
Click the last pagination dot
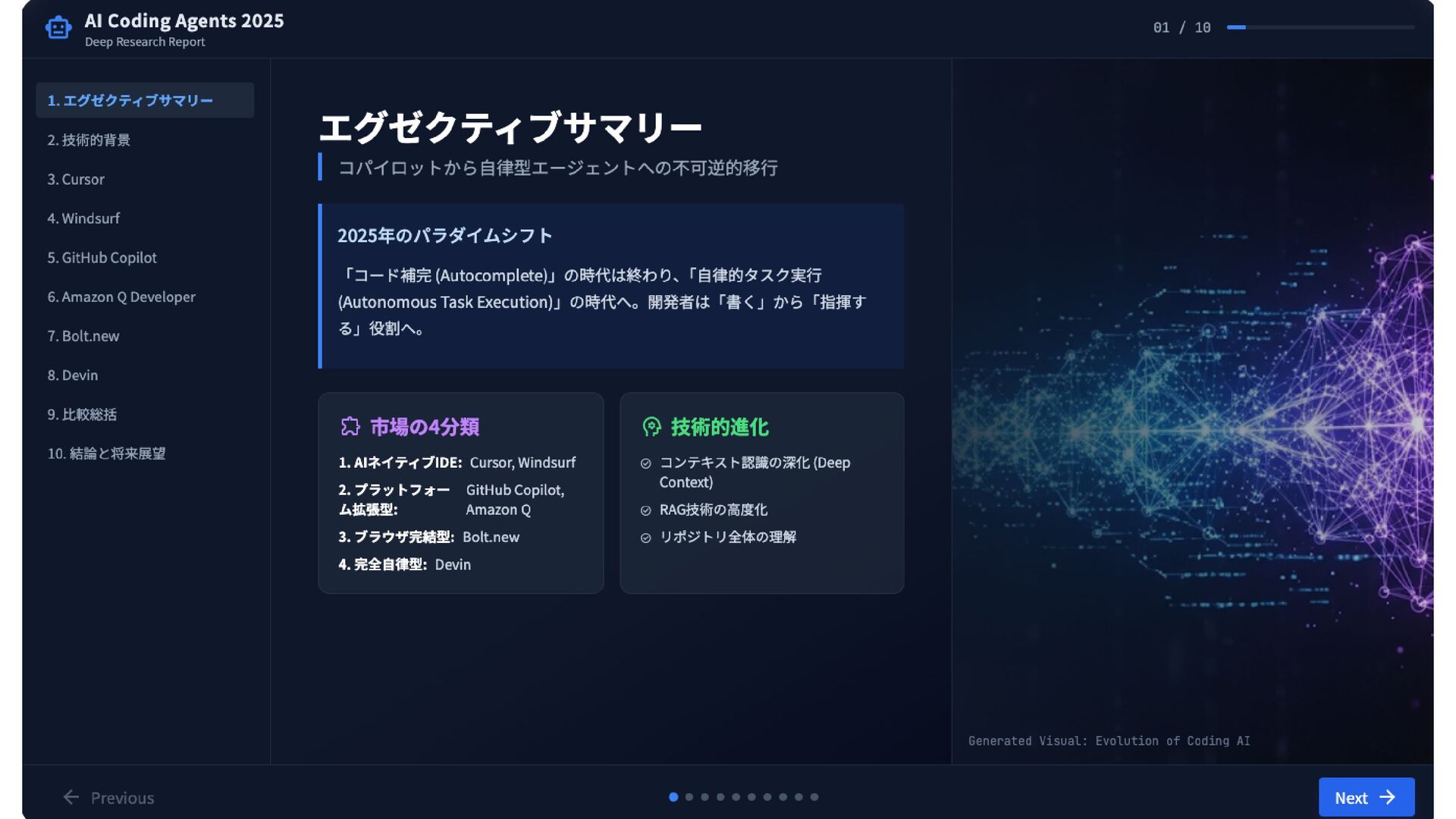click(x=814, y=797)
